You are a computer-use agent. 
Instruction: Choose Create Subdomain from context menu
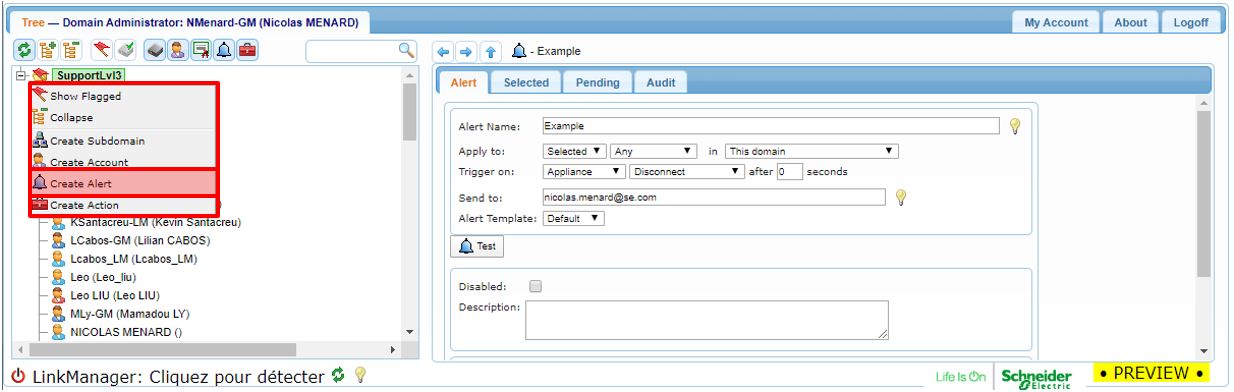[x=123, y=141]
